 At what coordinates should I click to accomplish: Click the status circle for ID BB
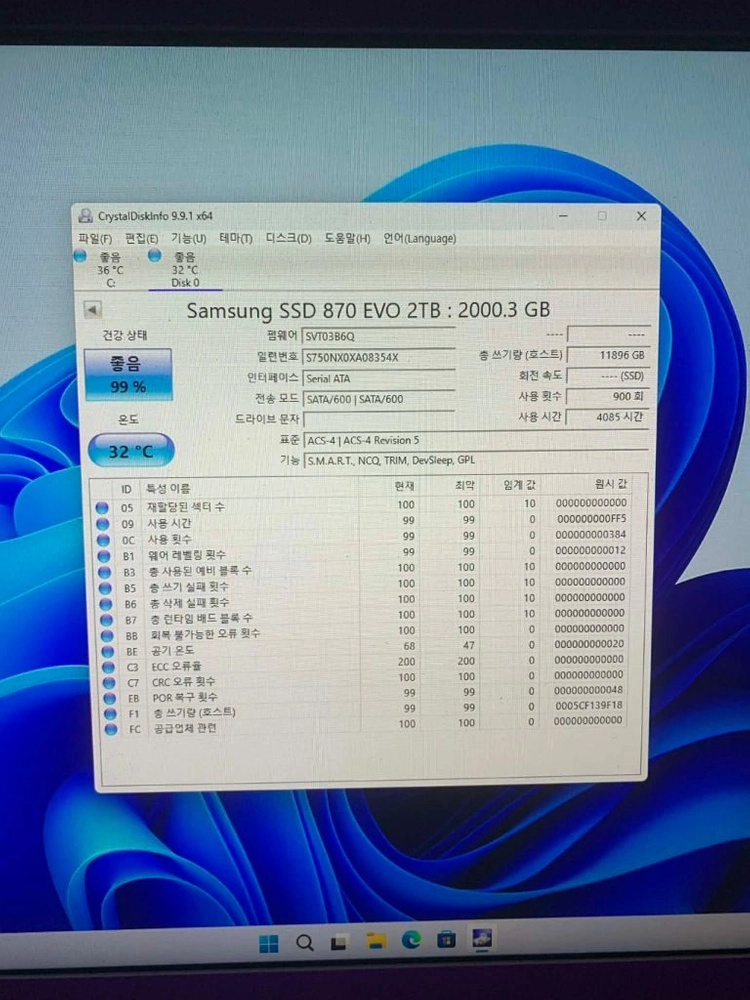[x=107, y=636]
